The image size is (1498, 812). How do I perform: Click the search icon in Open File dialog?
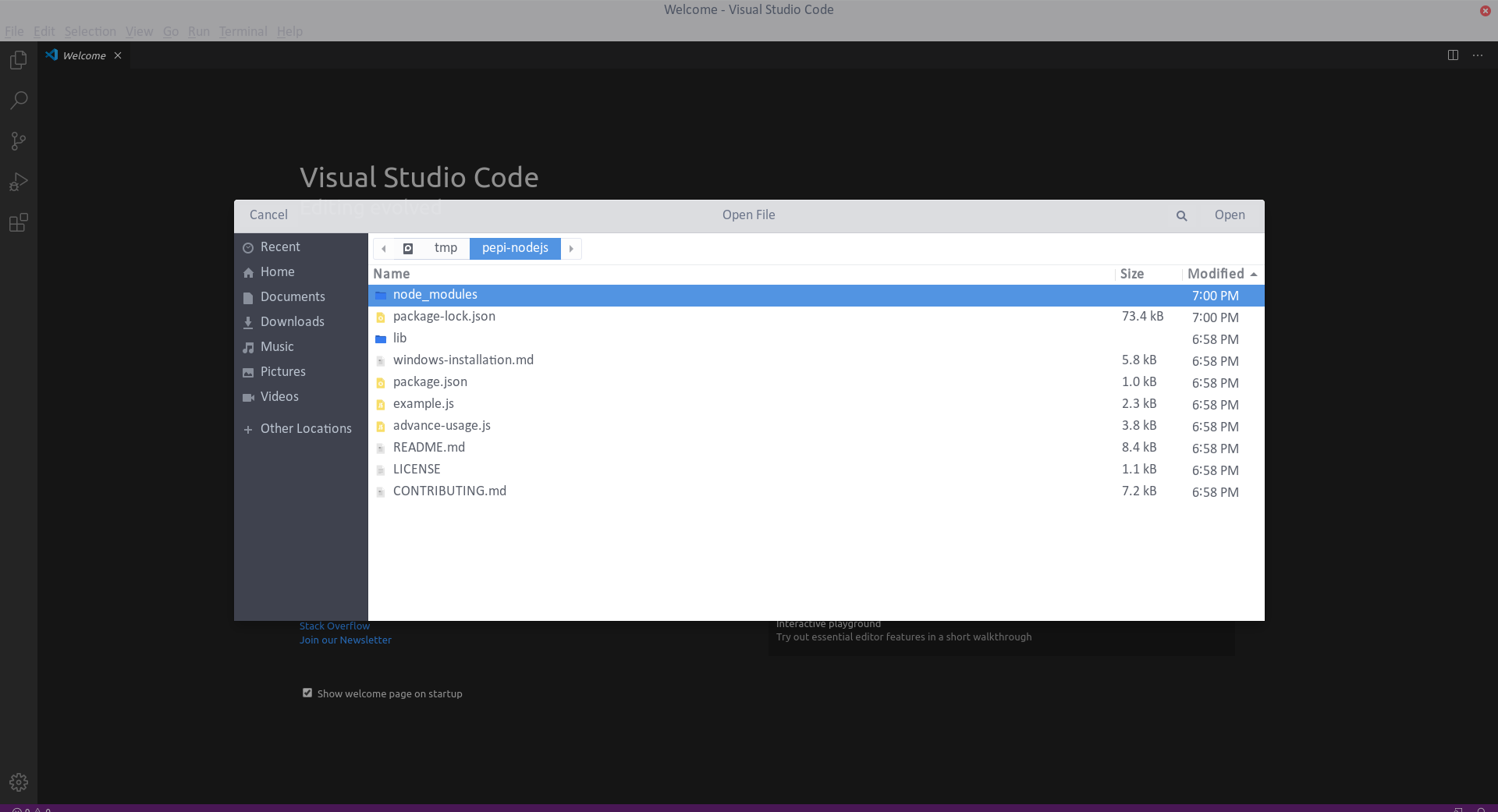tap(1181, 215)
